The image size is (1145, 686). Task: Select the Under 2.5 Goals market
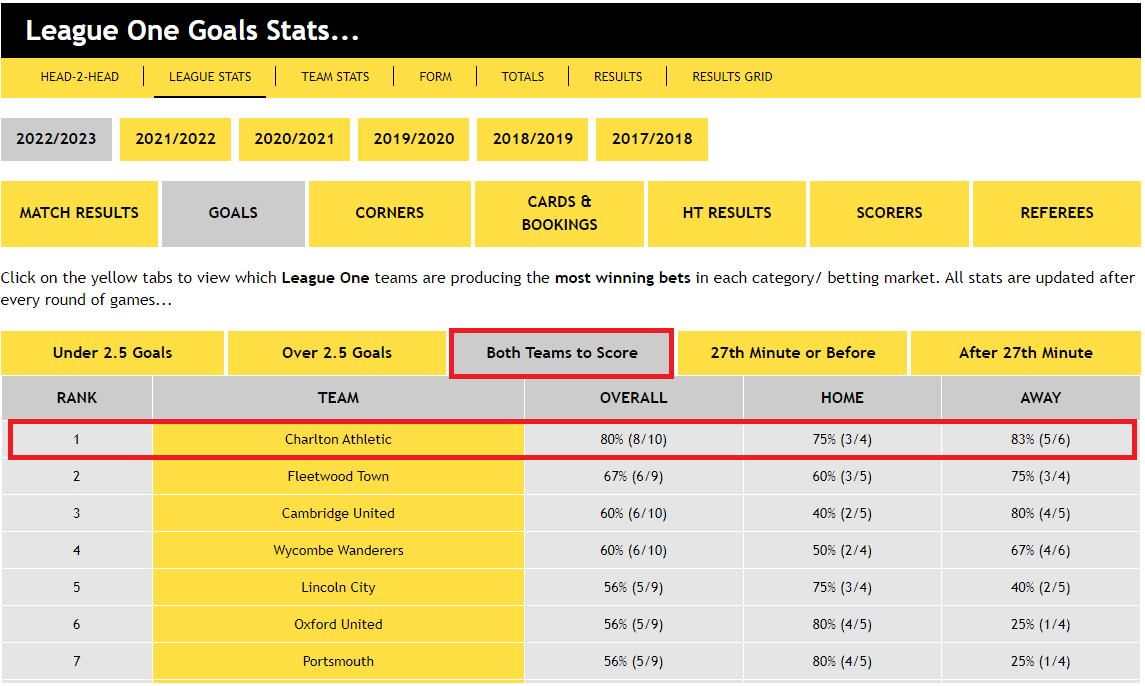pyautogui.click(x=112, y=352)
